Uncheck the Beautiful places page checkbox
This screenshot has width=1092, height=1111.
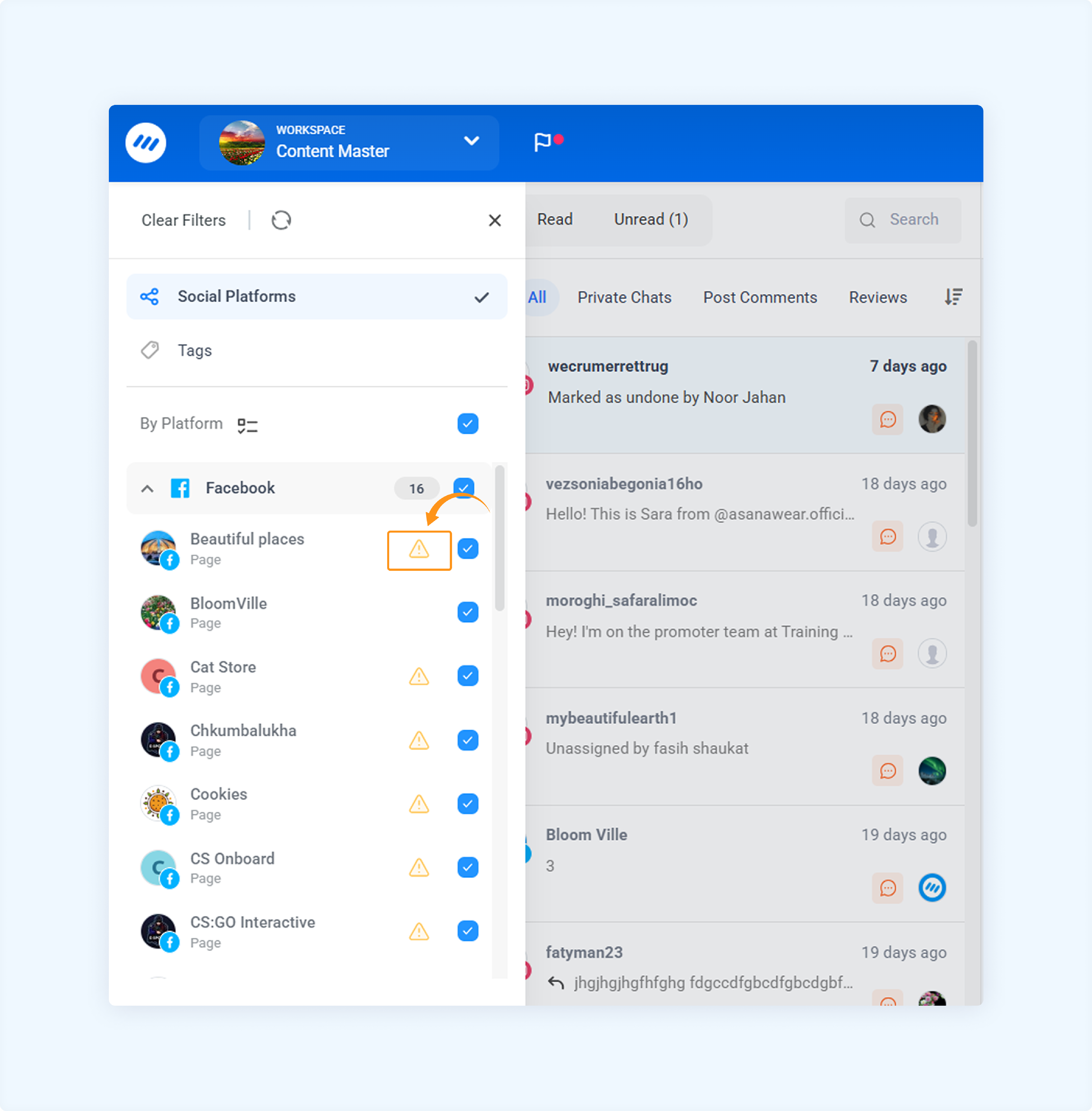pyautogui.click(x=468, y=549)
